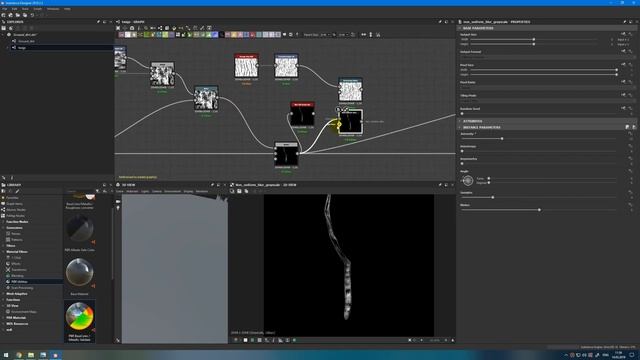Click the pencil icon in the Library toolbar

click(x=17, y=191)
